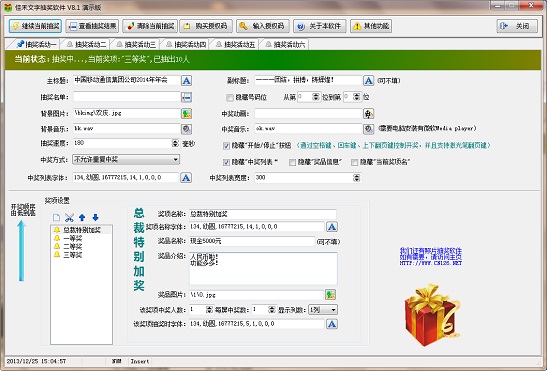This screenshot has width=547, height=371.
Task: Open 查看抽奖结果 to view results
Action: 92,26
